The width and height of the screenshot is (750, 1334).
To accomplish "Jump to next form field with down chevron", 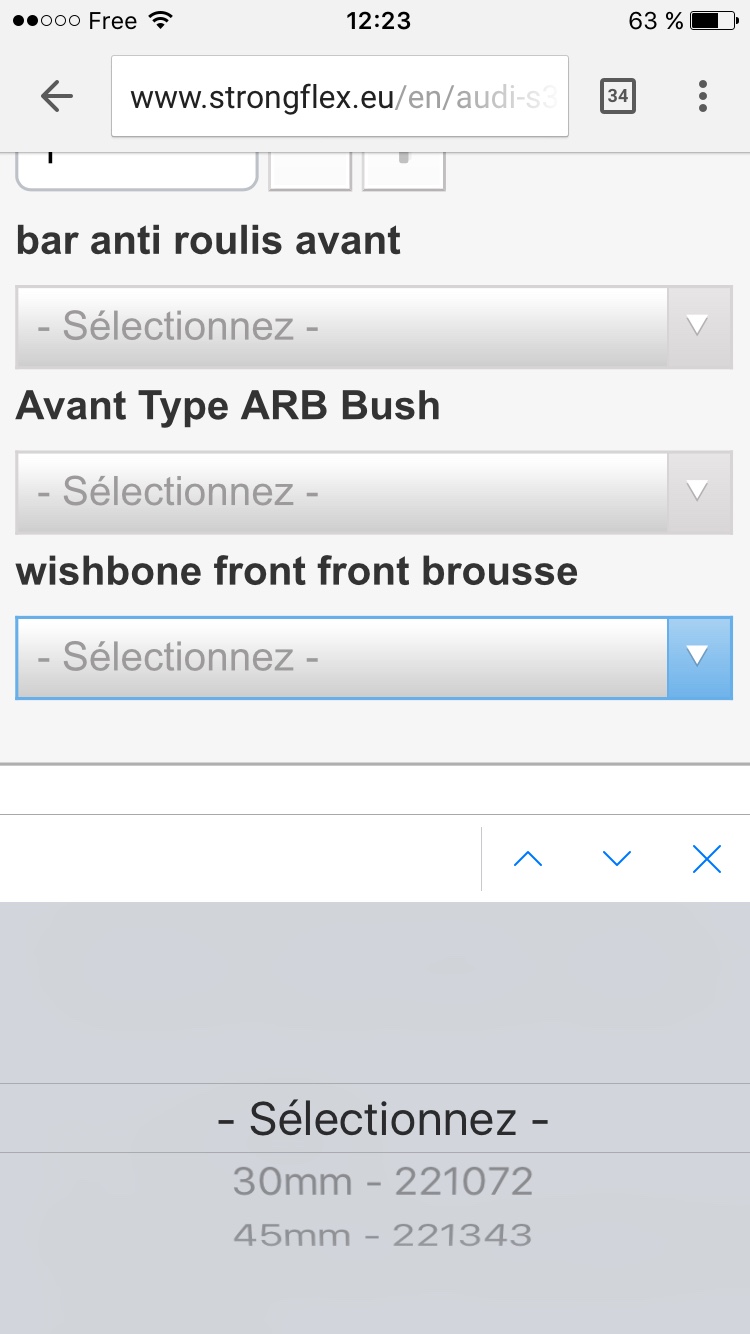I will [617, 859].
